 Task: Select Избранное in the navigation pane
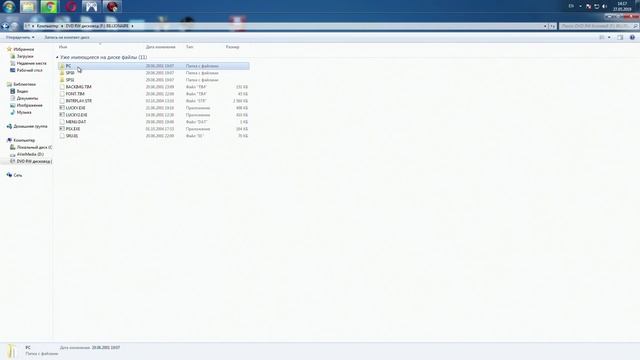(x=24, y=49)
